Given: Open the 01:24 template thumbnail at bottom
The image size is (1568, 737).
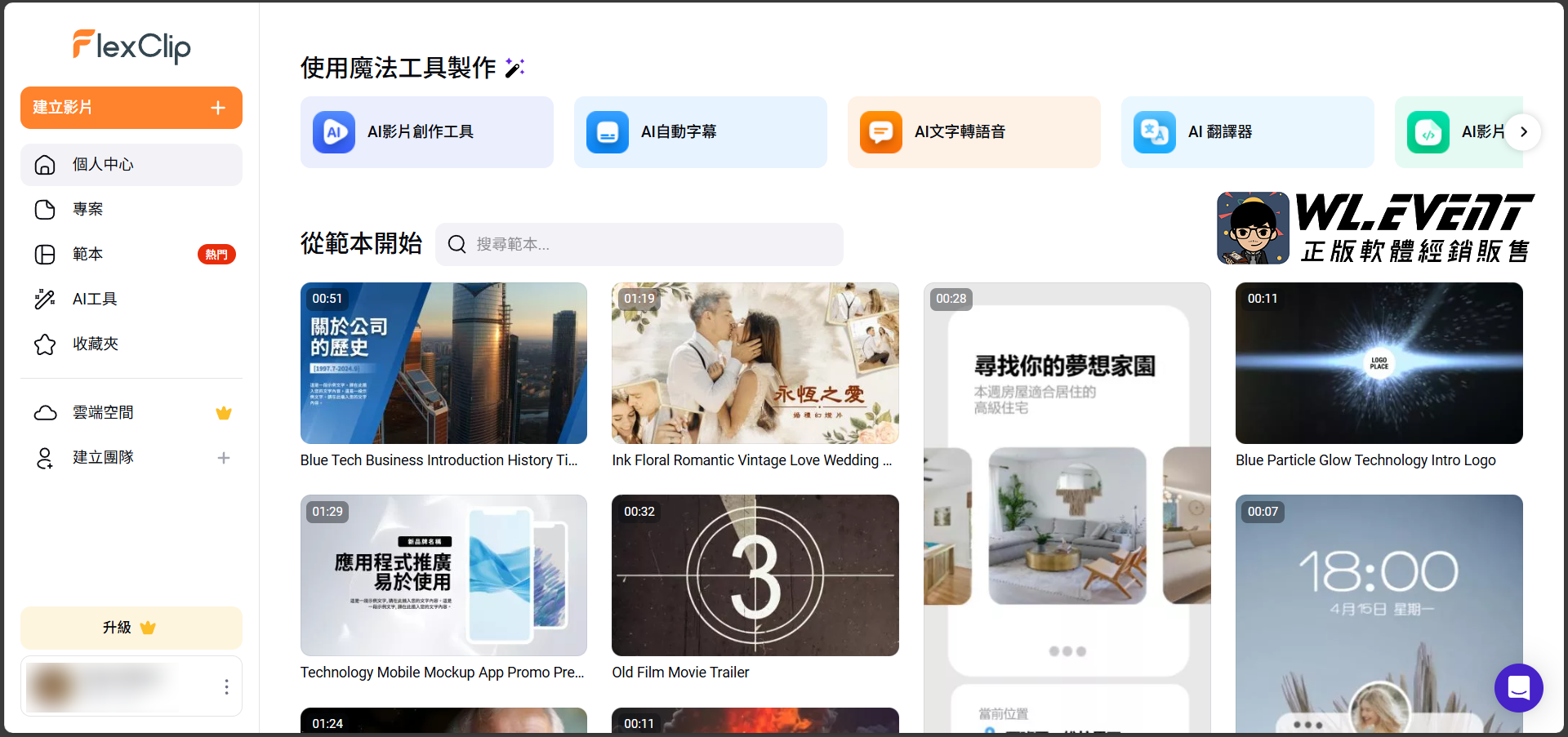Looking at the screenshot, I should coord(443,721).
